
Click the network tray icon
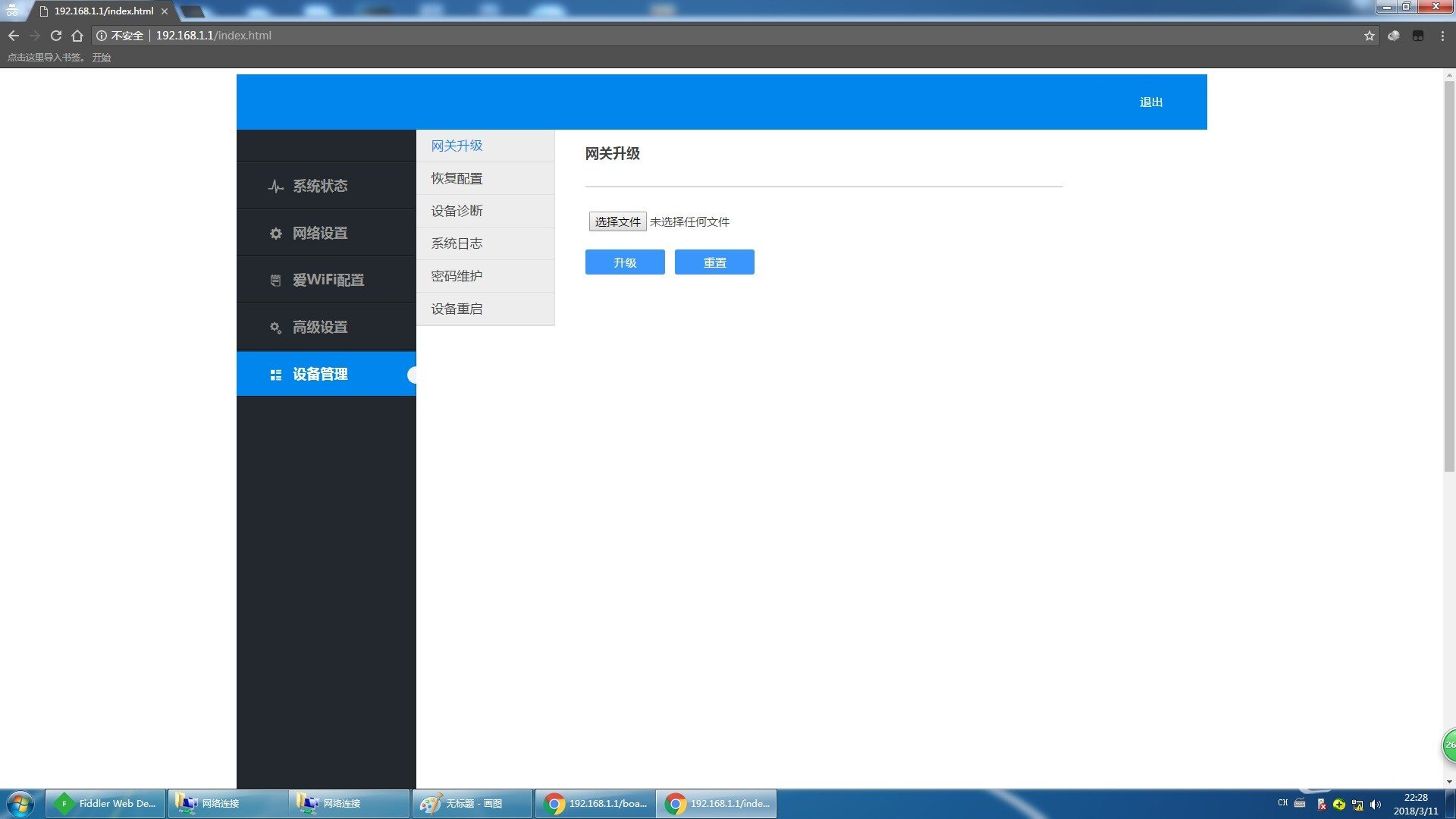[x=1357, y=805]
